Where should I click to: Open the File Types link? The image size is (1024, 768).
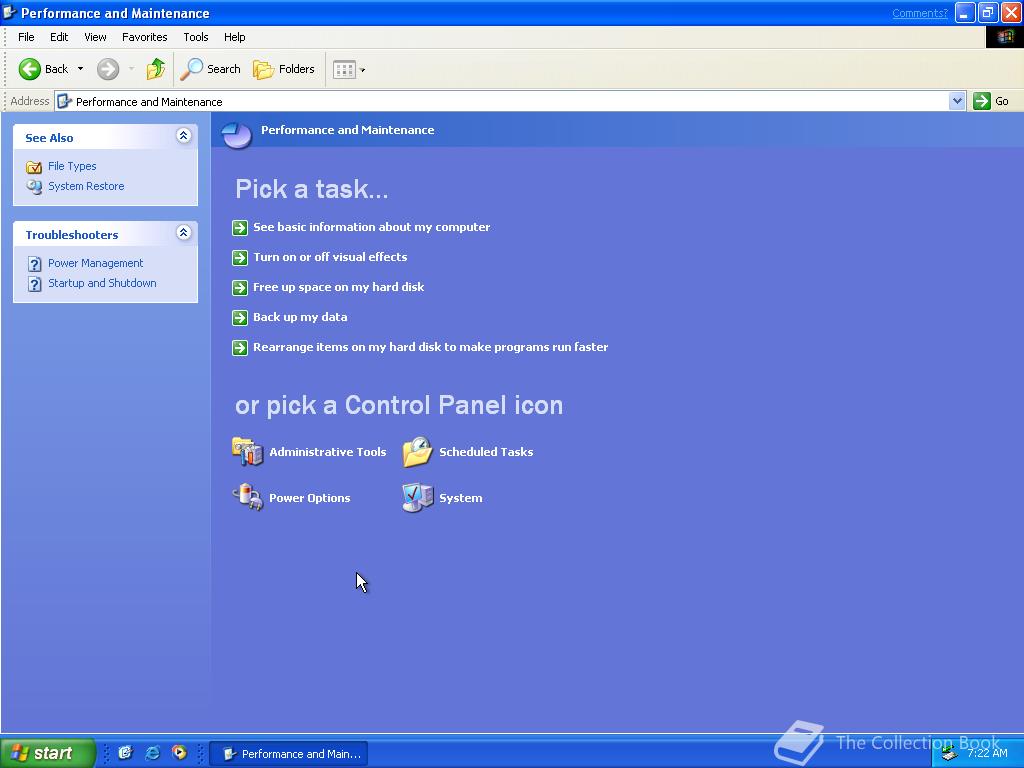(x=72, y=167)
